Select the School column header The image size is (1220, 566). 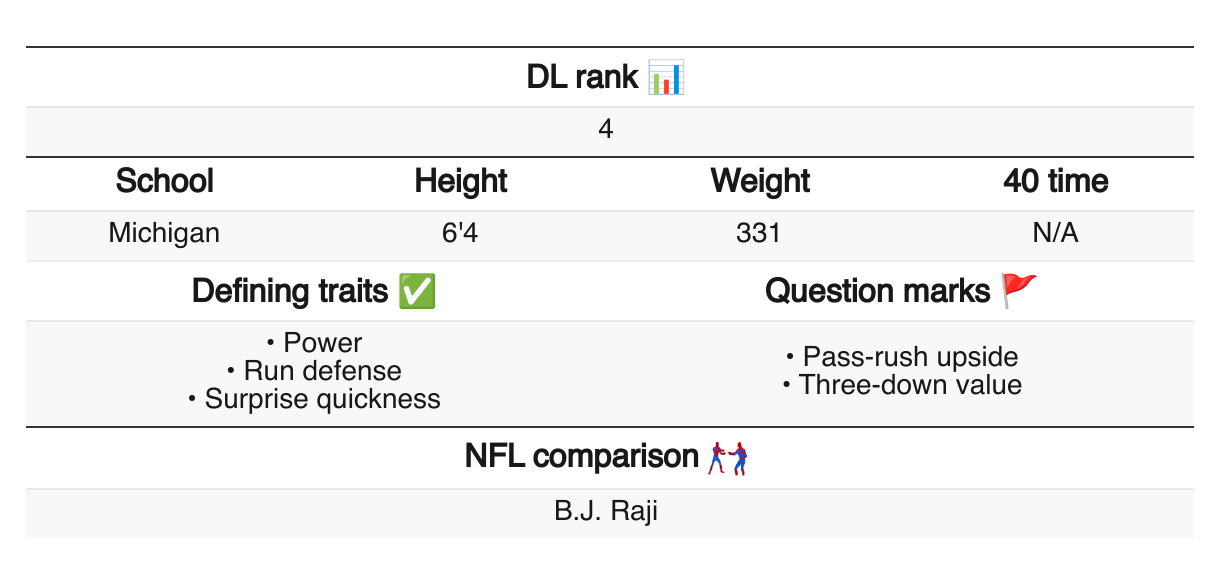[x=165, y=182]
